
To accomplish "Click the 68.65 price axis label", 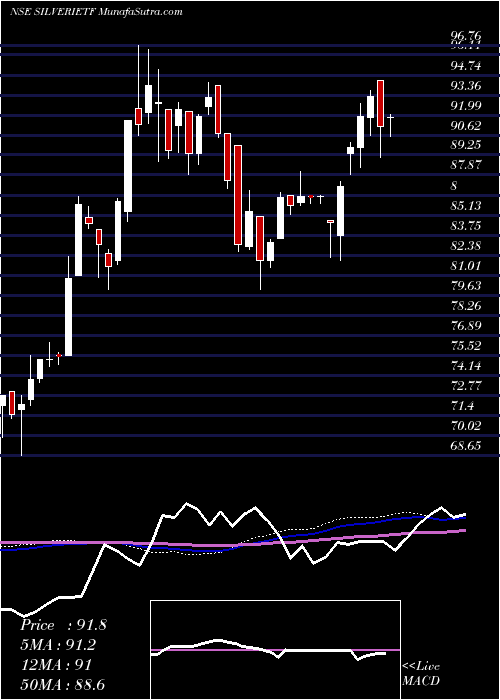I will pos(466,446).
